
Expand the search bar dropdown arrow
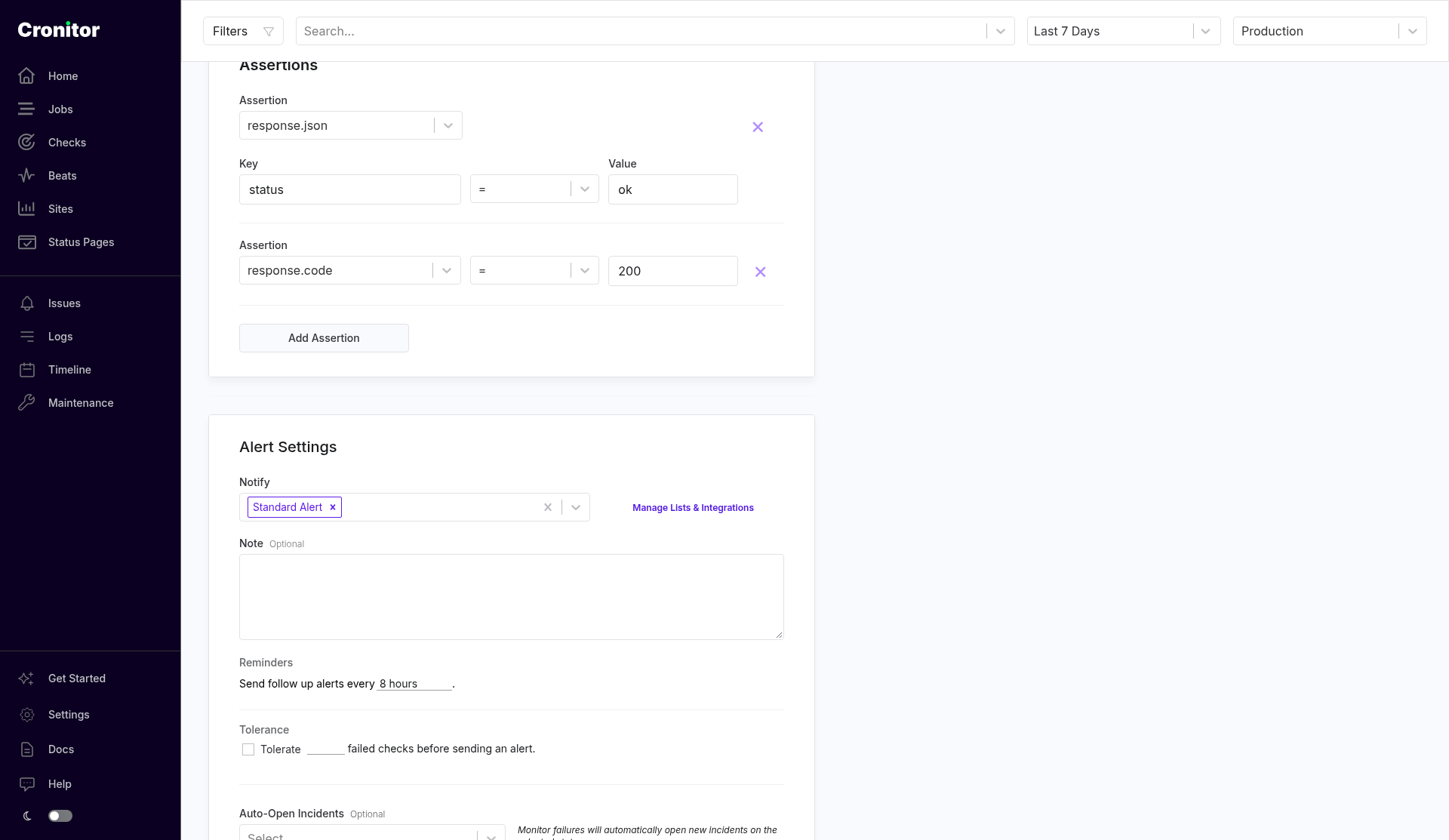click(1001, 31)
